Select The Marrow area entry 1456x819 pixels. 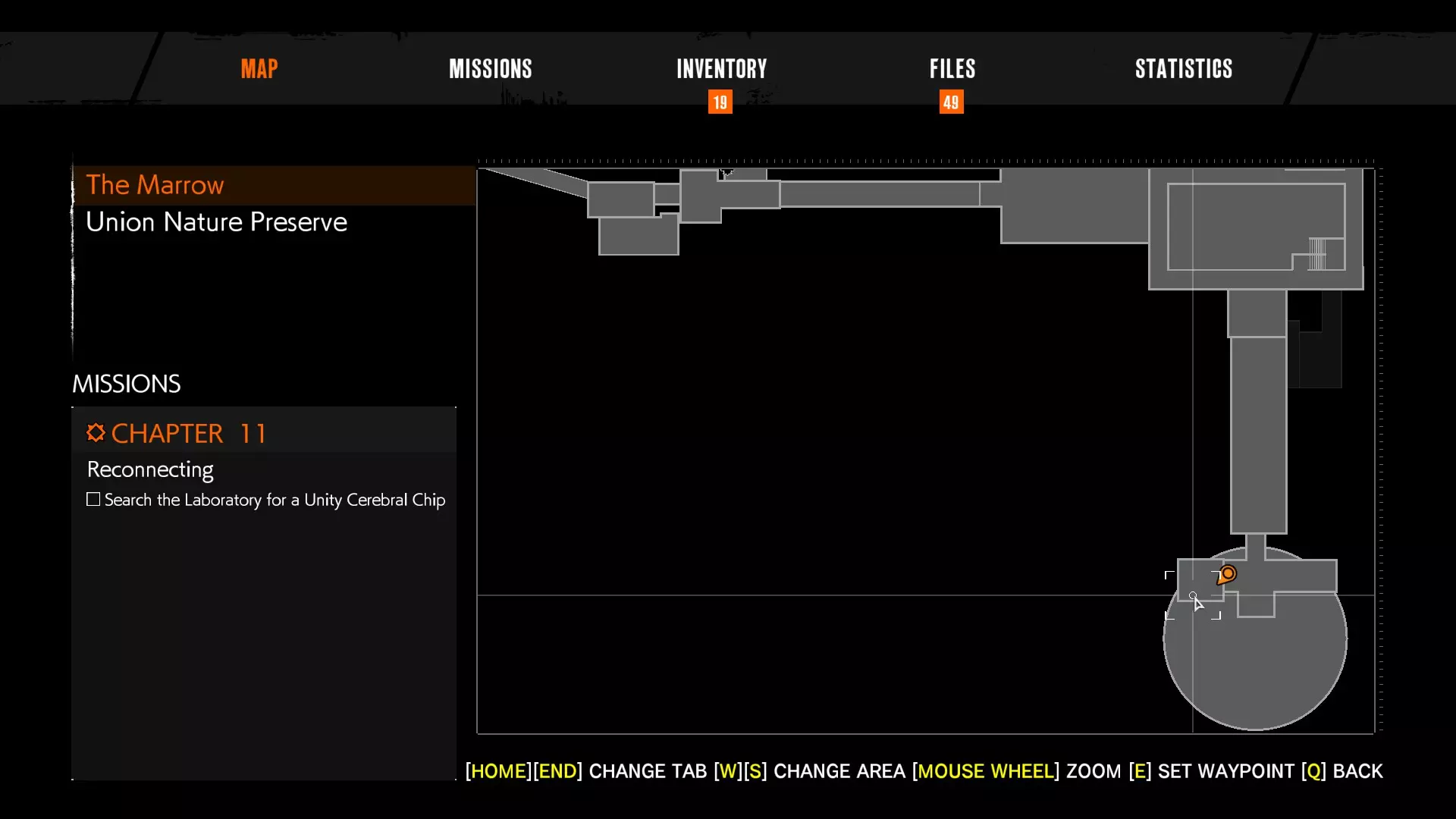click(155, 185)
